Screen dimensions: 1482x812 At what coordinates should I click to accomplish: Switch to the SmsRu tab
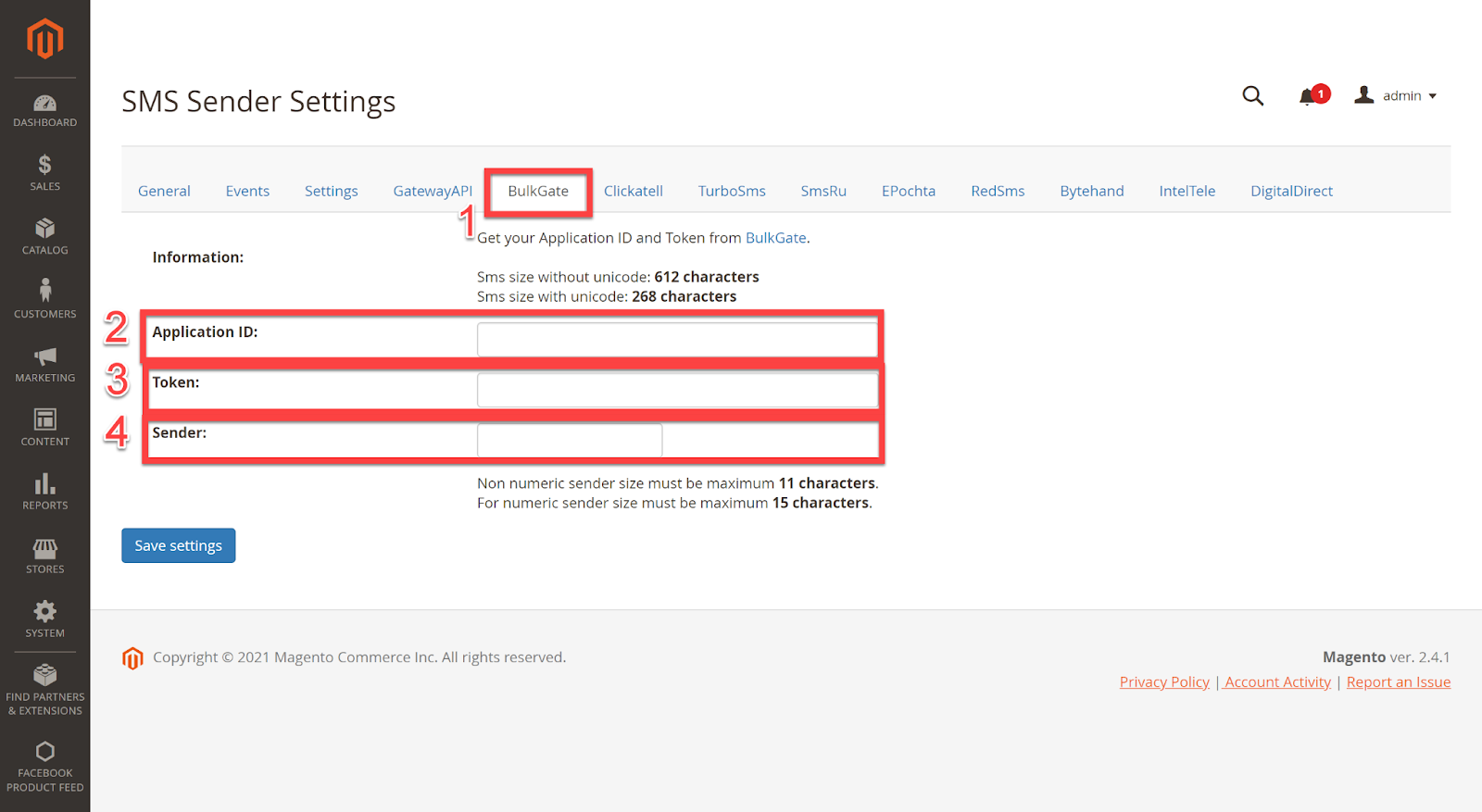pos(823,191)
